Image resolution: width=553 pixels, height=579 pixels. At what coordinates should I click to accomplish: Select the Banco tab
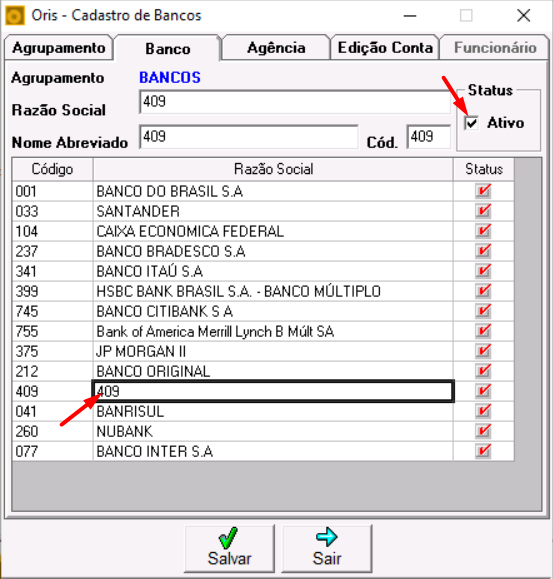[168, 48]
